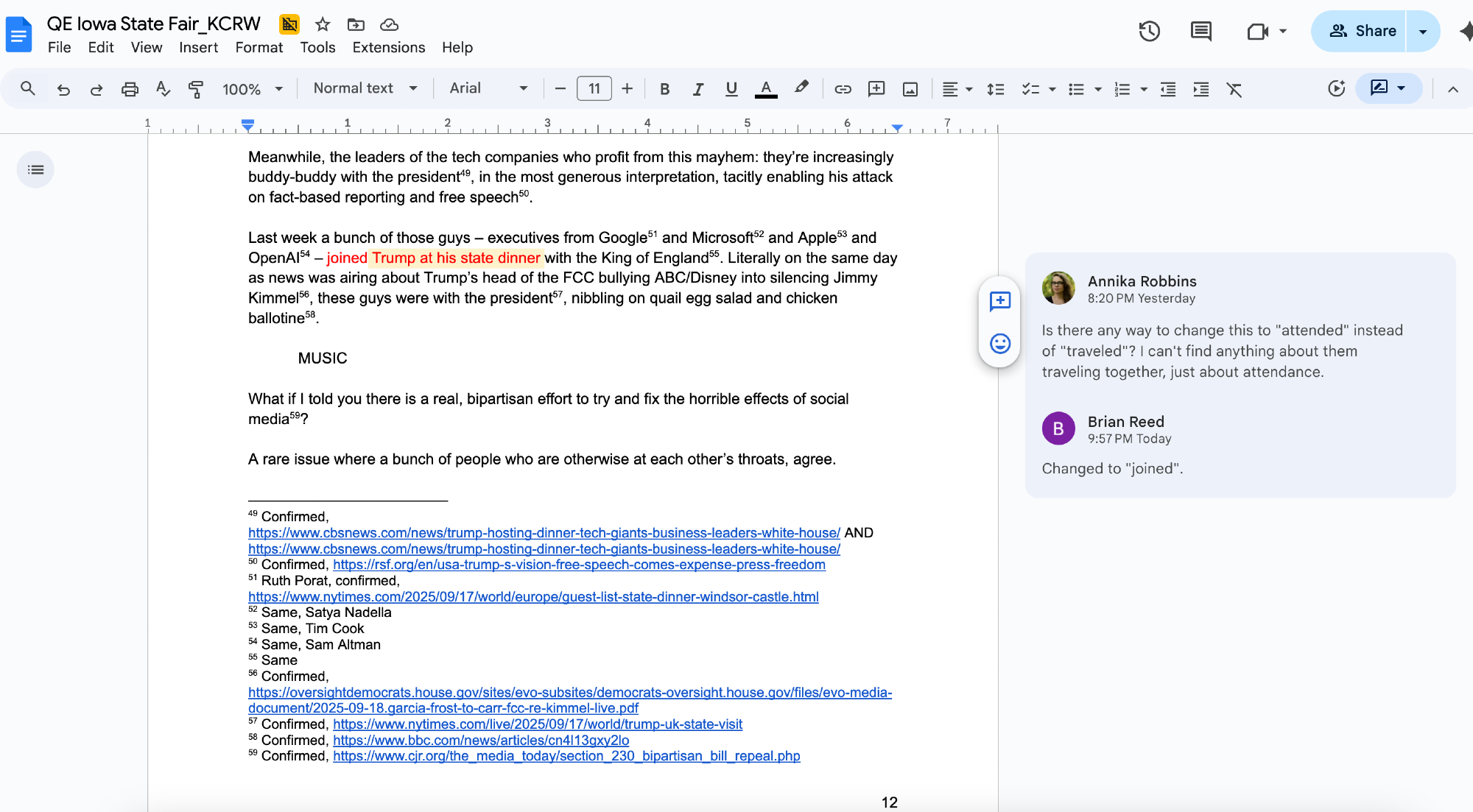Open the Extensions menu
Viewport: 1473px width, 812px height.
tap(388, 48)
